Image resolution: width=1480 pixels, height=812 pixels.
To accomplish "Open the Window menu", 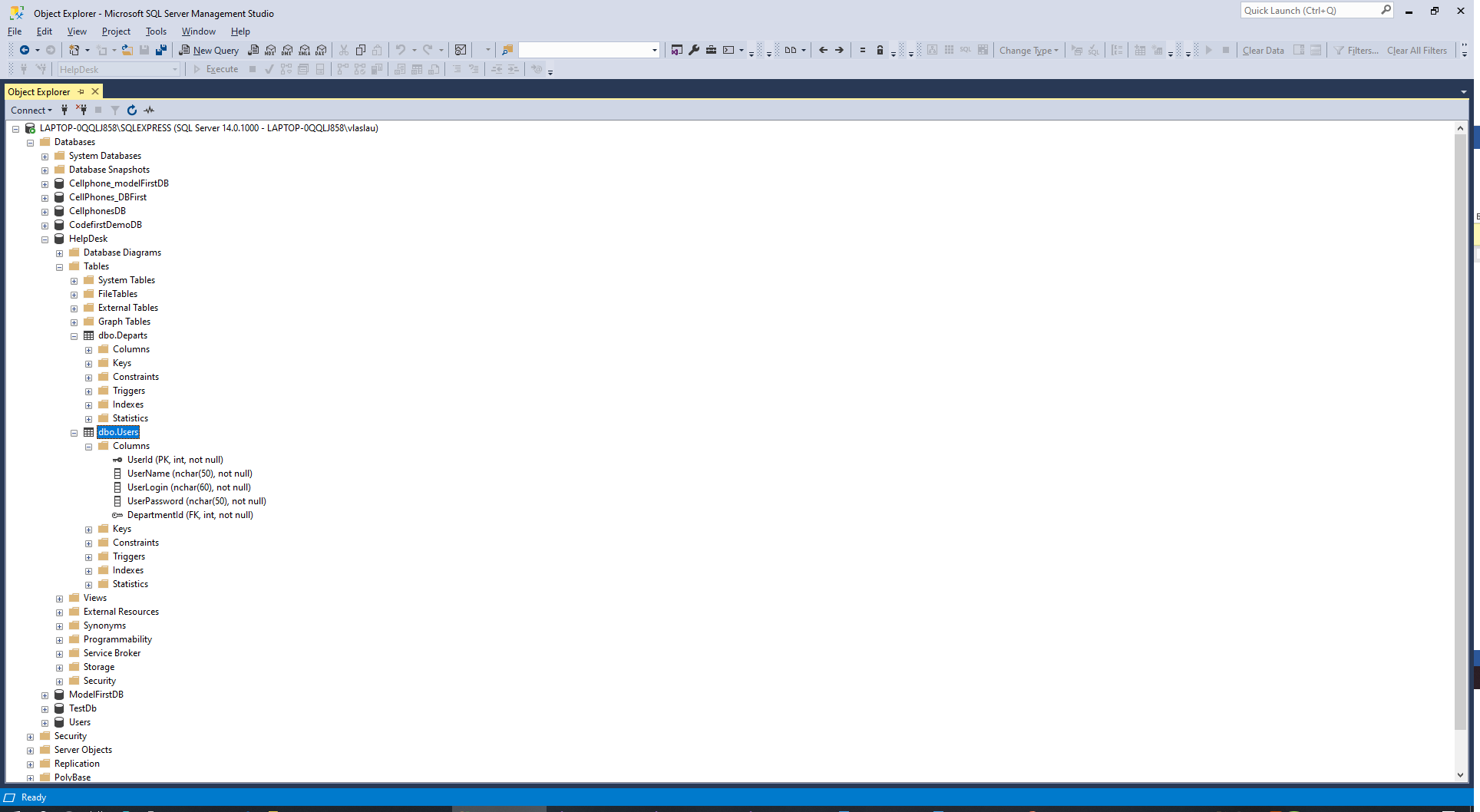I will (x=199, y=31).
